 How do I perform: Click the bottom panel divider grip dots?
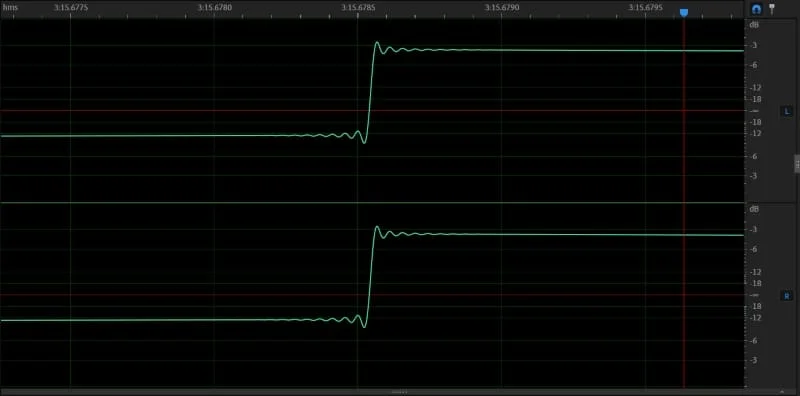399,392
